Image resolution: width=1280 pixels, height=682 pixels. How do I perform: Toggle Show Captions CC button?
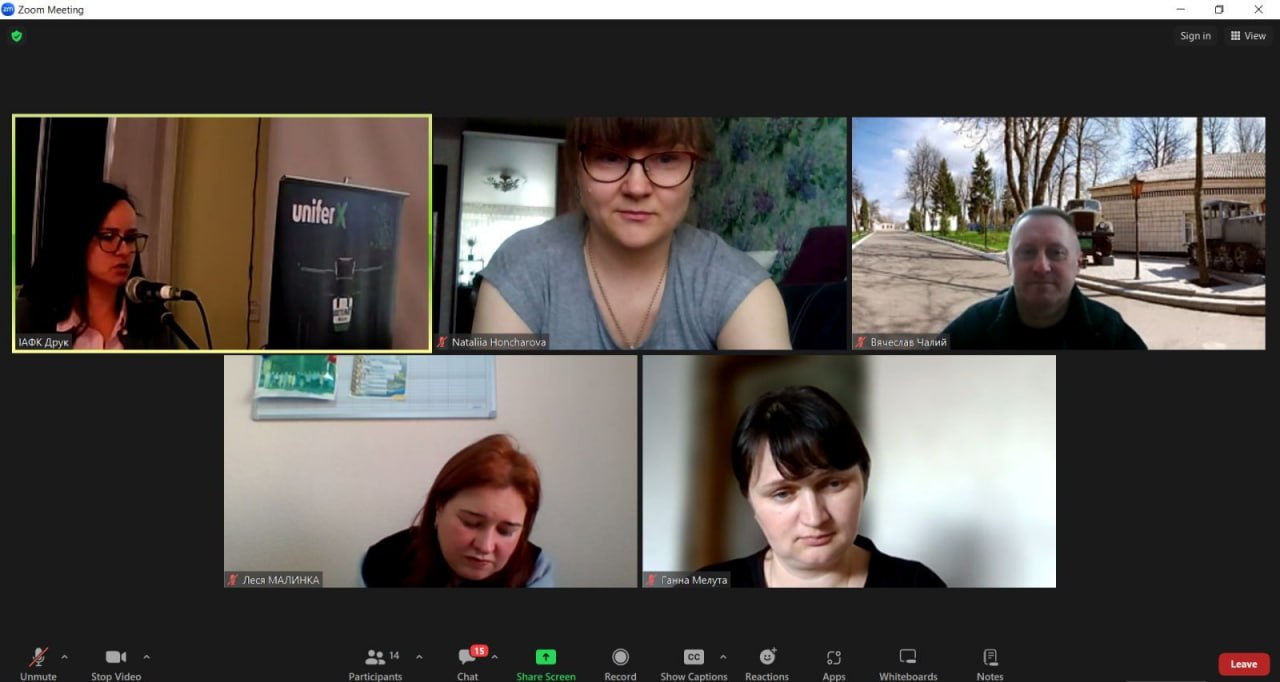pos(693,658)
